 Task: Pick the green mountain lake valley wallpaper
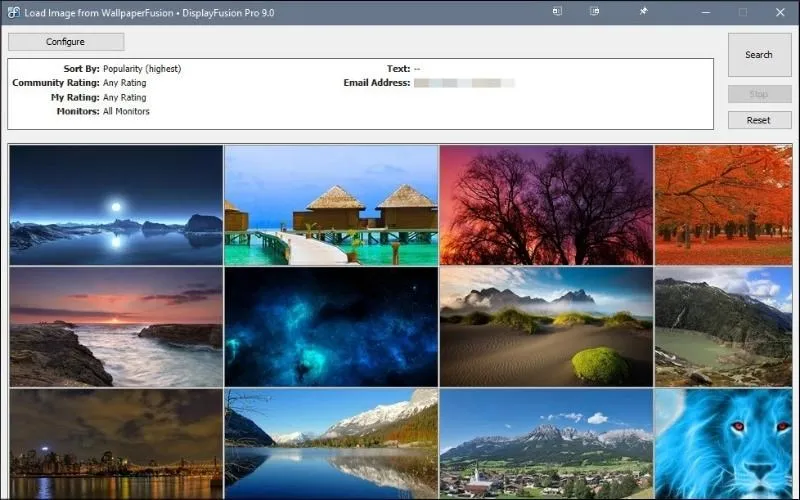pos(723,327)
